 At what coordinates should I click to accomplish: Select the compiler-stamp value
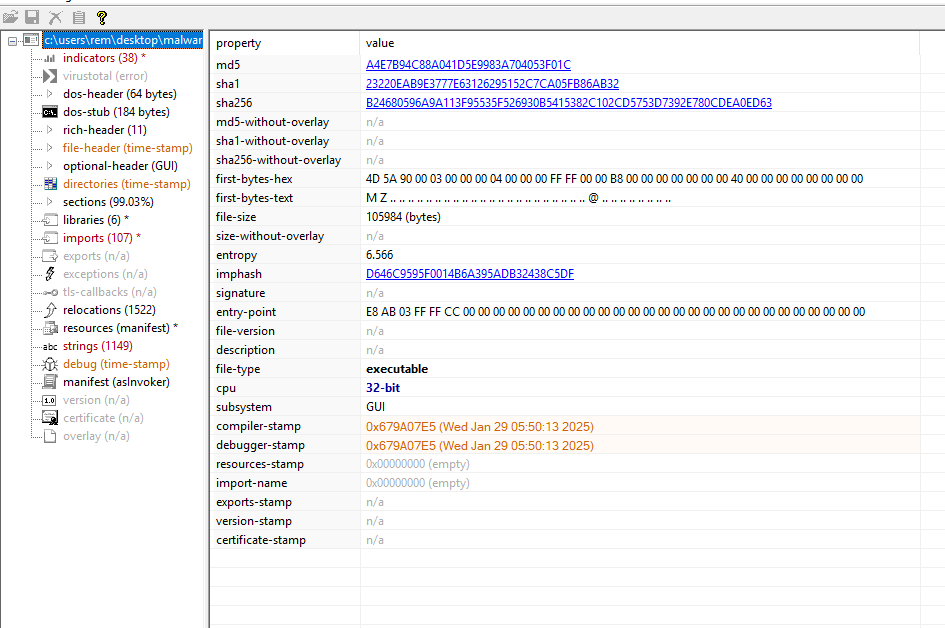pos(480,427)
